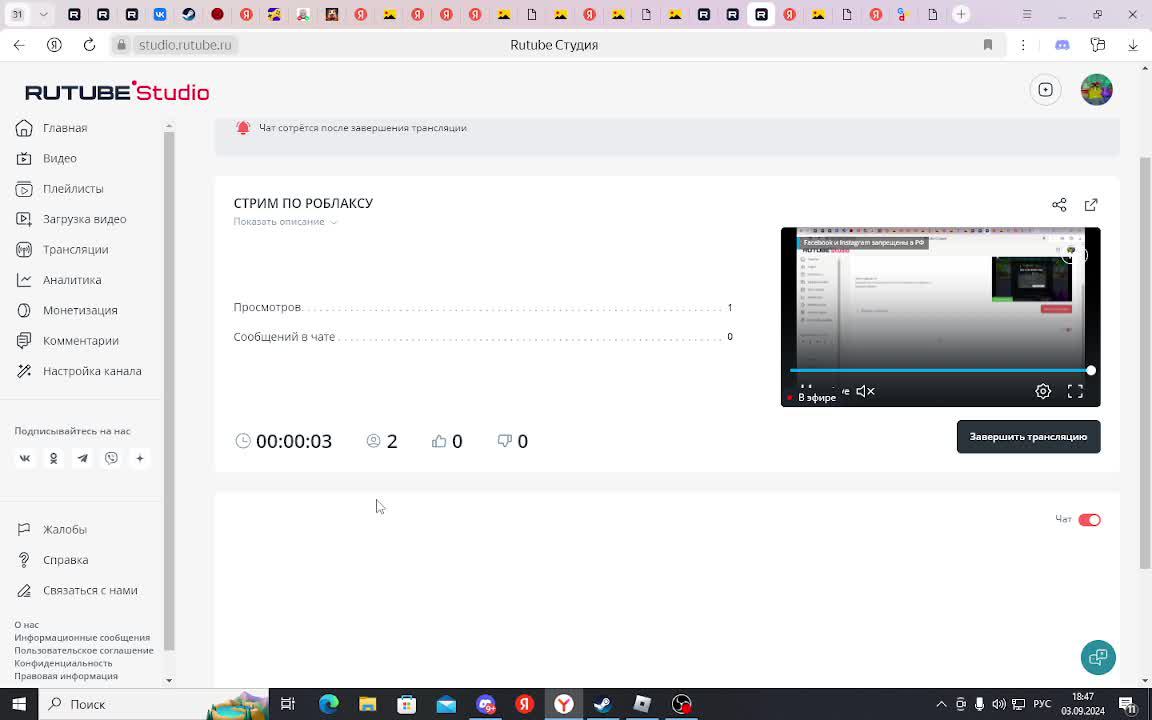Open the browser three-dot menu
Image resolution: width=1152 pixels, height=720 pixels.
coord(1023,45)
